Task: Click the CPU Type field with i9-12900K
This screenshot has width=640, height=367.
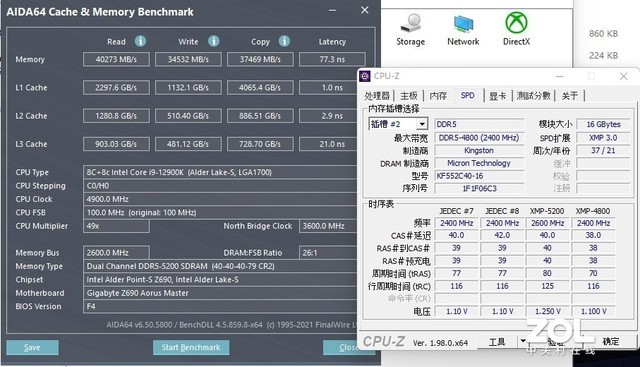Action: (x=220, y=172)
